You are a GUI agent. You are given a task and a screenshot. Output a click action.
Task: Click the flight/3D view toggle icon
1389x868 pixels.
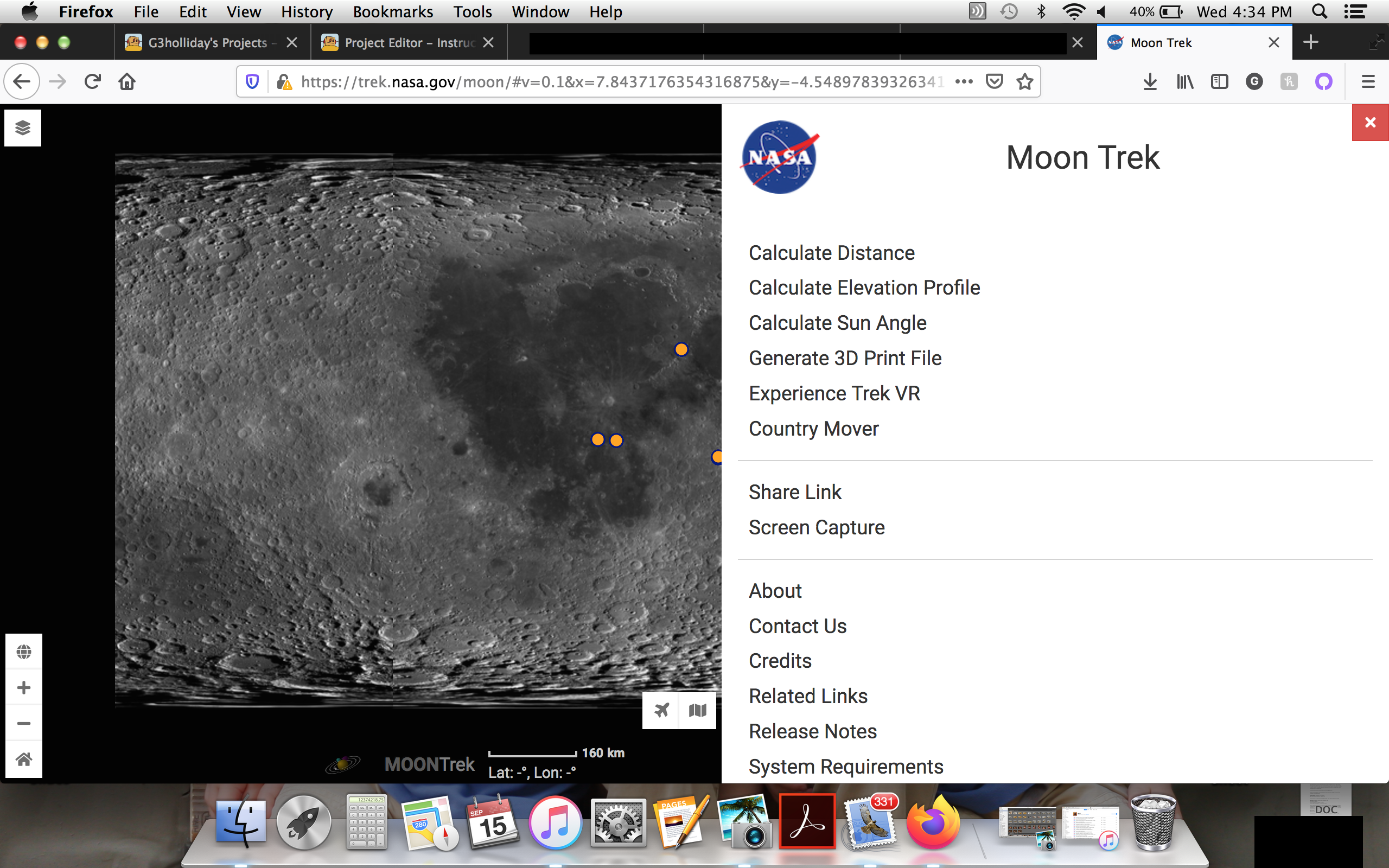[x=661, y=710]
